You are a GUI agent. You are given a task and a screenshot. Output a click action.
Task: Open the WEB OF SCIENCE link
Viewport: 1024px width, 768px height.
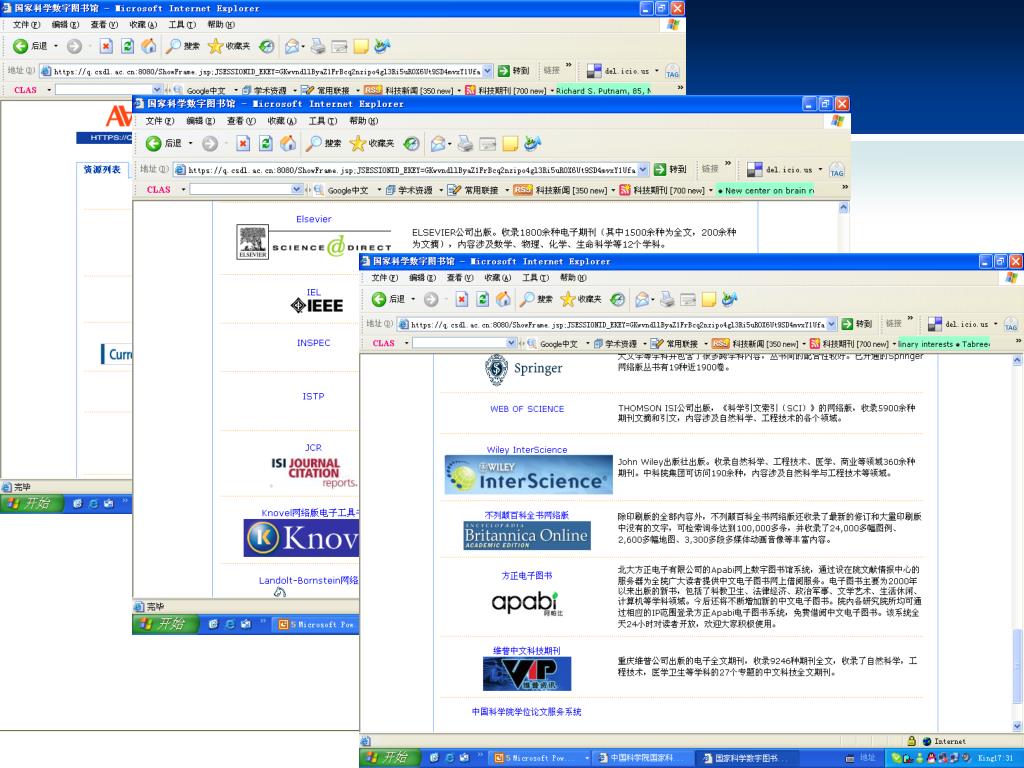click(527, 409)
